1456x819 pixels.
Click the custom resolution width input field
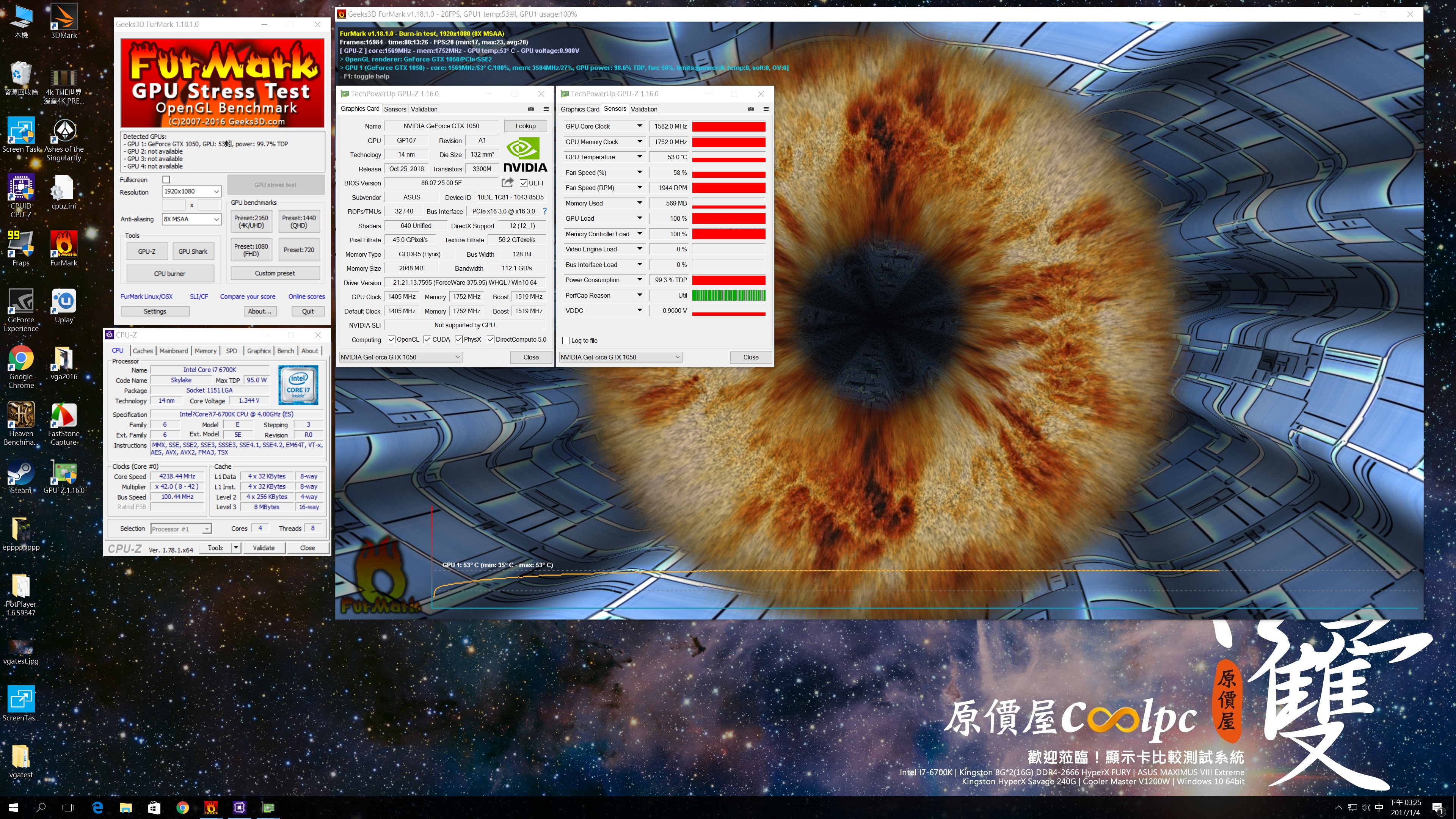click(x=174, y=205)
